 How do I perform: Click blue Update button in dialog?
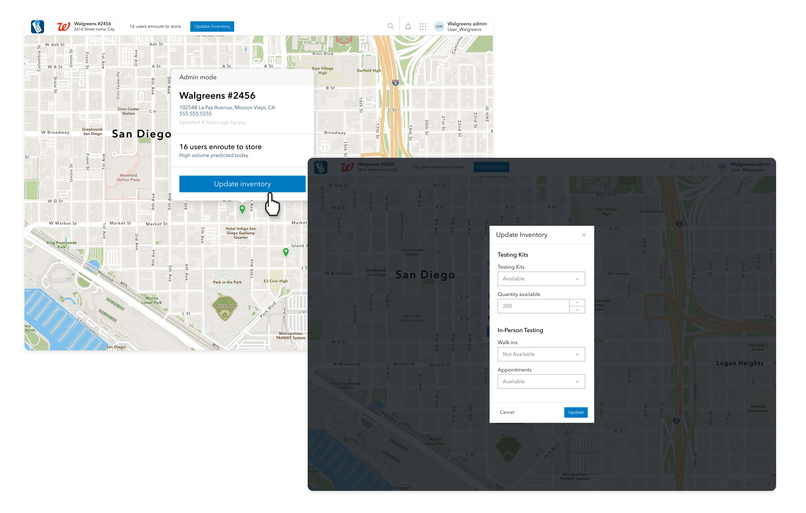click(576, 412)
